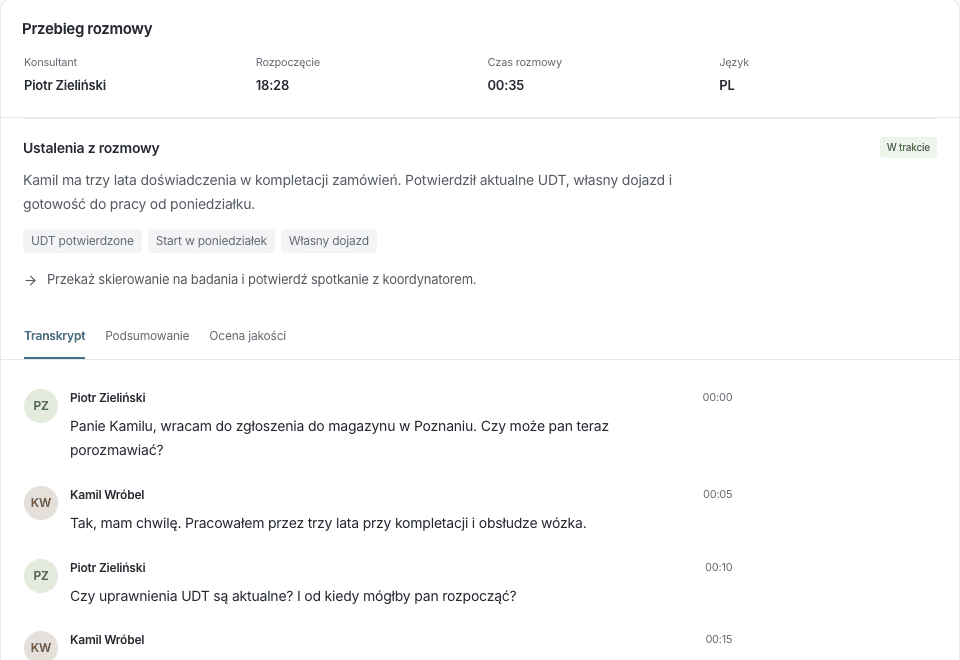Select the "Start w poniedziałek" tag
Screen dimensions: 960x660
(211, 241)
